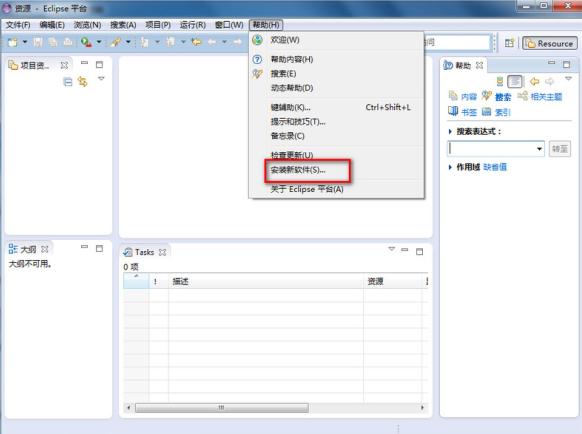Click the Default scope link in Help
Image resolution: width=582 pixels, height=434 pixels.
[x=495, y=167]
